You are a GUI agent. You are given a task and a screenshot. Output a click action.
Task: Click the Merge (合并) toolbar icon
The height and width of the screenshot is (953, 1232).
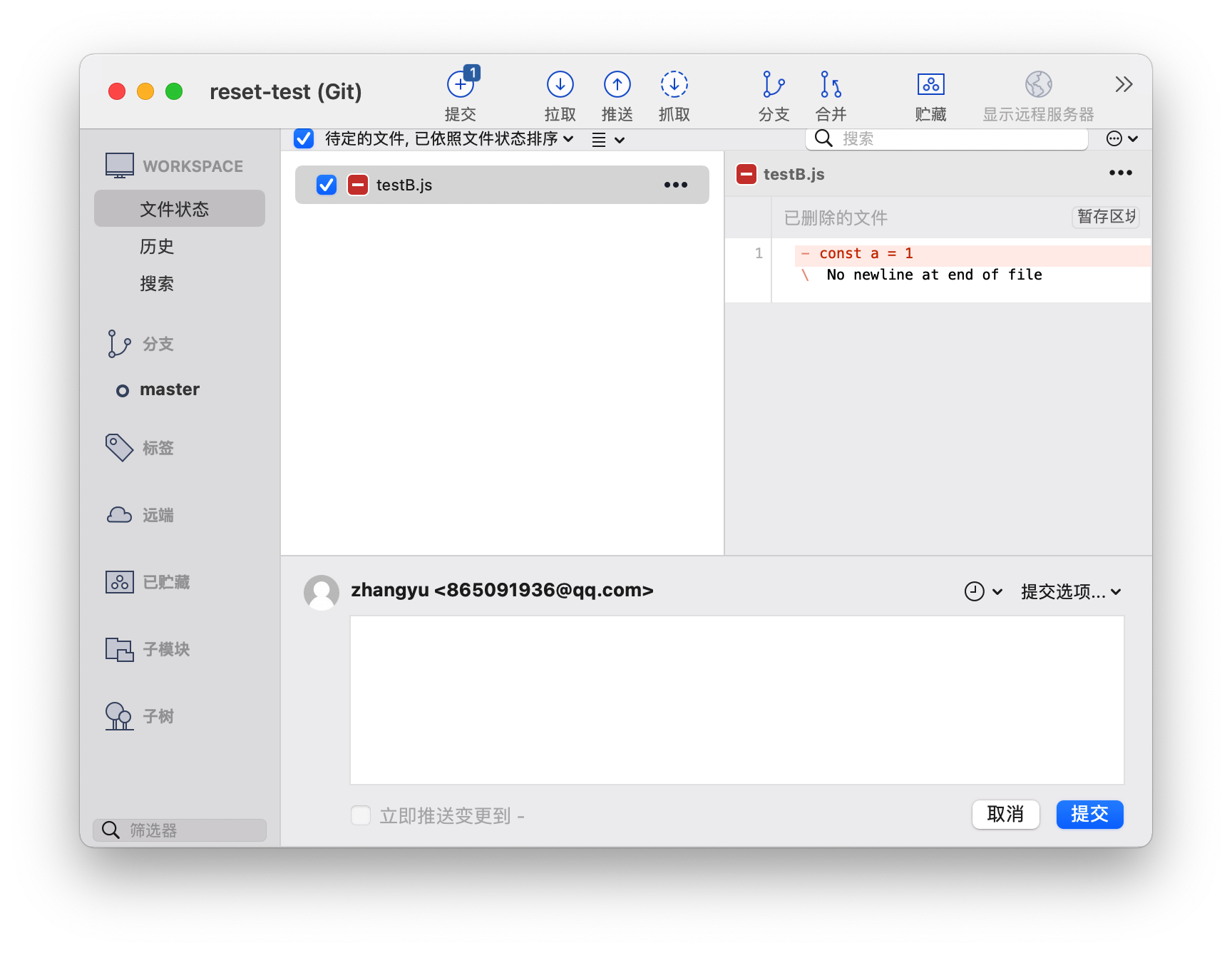[831, 84]
